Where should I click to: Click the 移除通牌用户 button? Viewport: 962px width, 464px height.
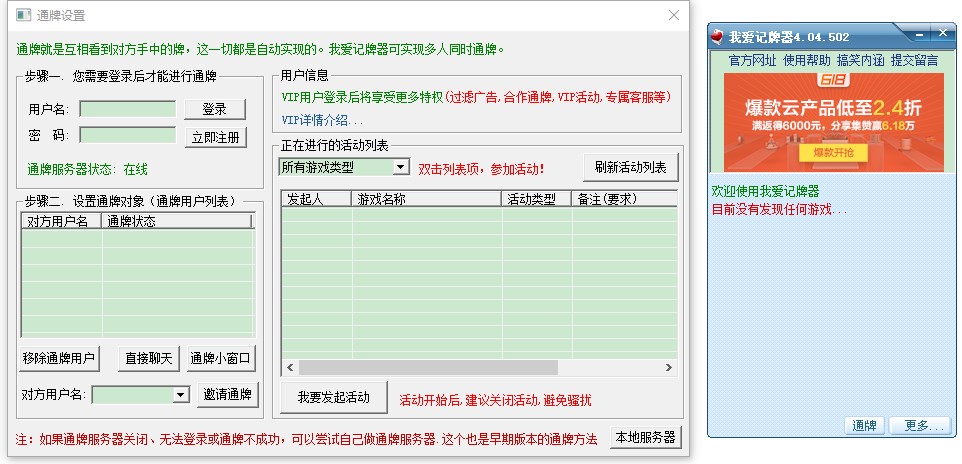click(59, 358)
